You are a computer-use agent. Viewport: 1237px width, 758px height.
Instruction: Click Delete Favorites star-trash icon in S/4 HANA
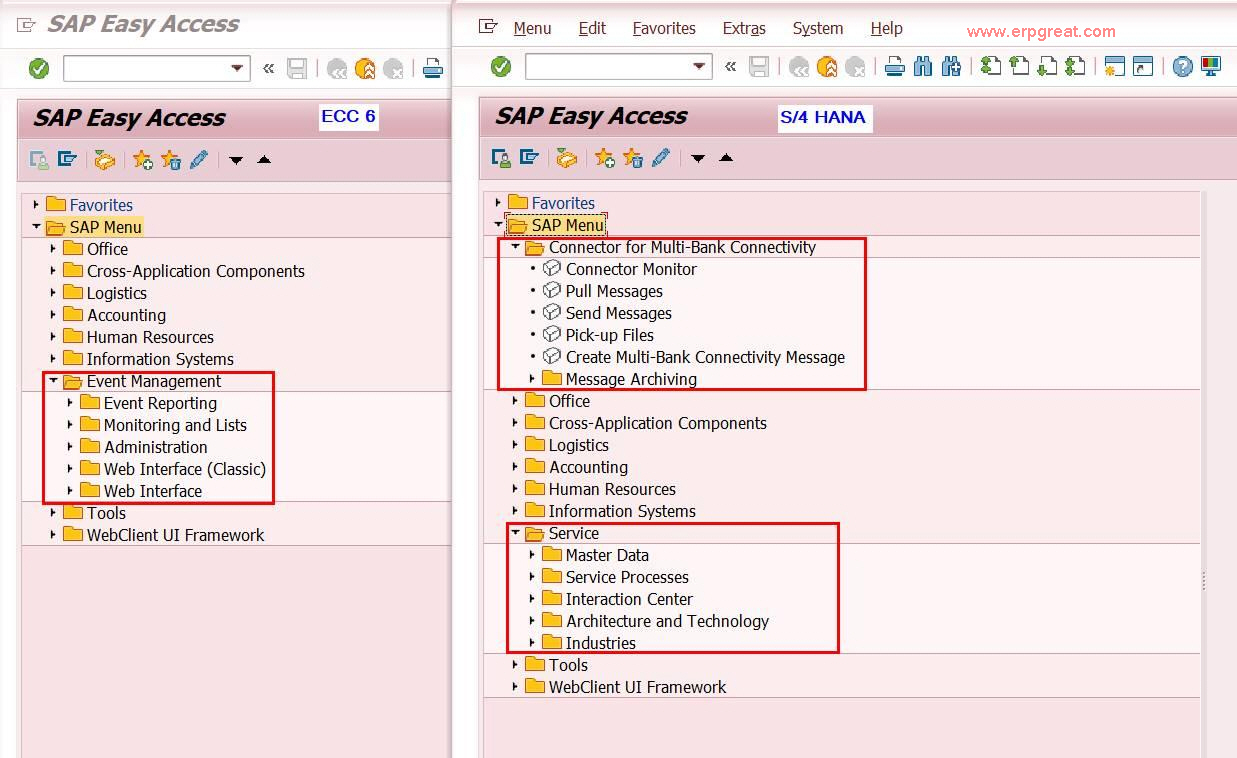(x=633, y=158)
